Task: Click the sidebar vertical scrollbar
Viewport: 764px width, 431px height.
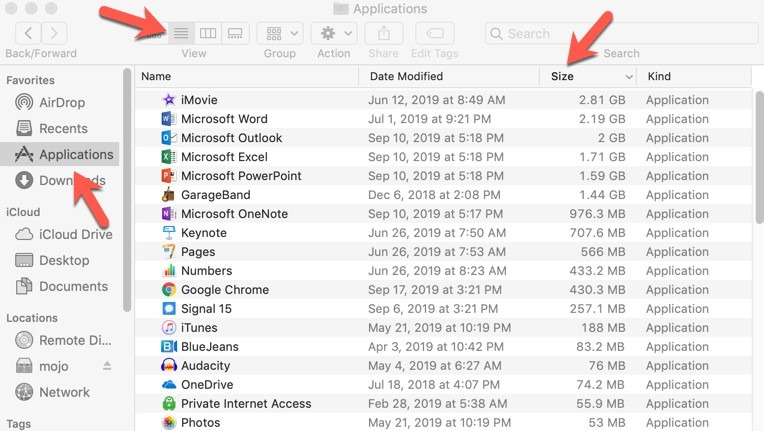Action: point(127,190)
